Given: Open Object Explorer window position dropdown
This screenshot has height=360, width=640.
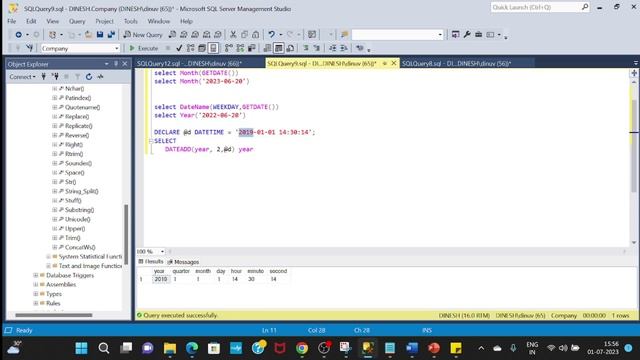Looking at the screenshot, I should click(107, 64).
